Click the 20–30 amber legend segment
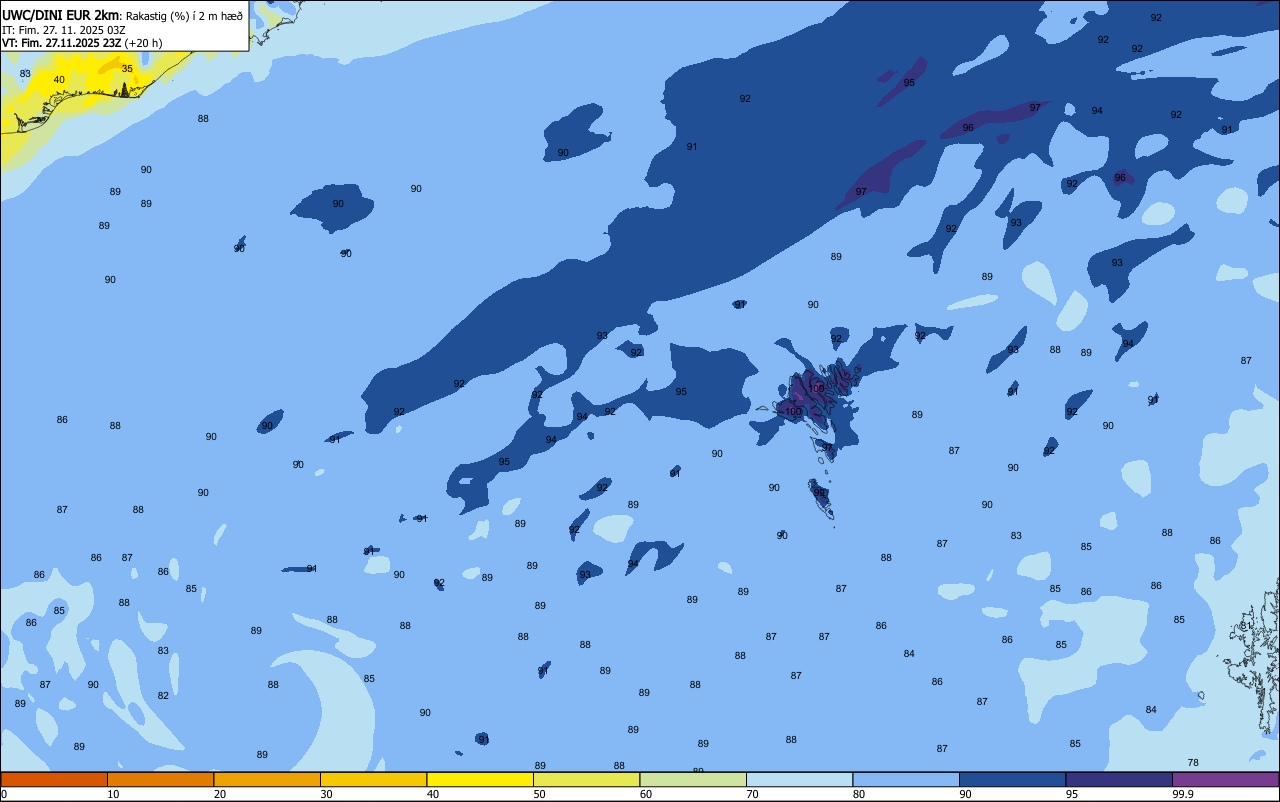 (267, 779)
